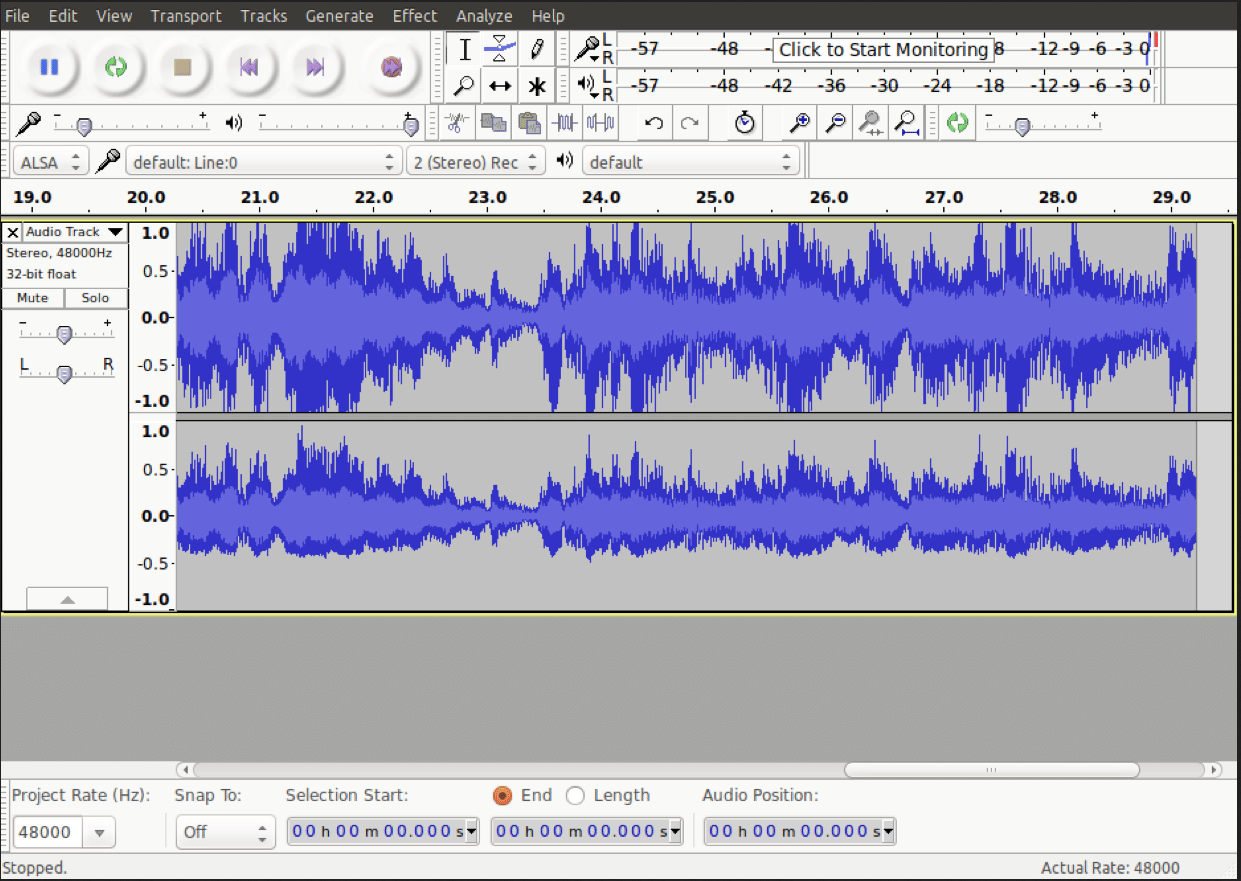Open the ALSA audio host dropdown
Image resolution: width=1241 pixels, height=881 pixels.
[51, 162]
